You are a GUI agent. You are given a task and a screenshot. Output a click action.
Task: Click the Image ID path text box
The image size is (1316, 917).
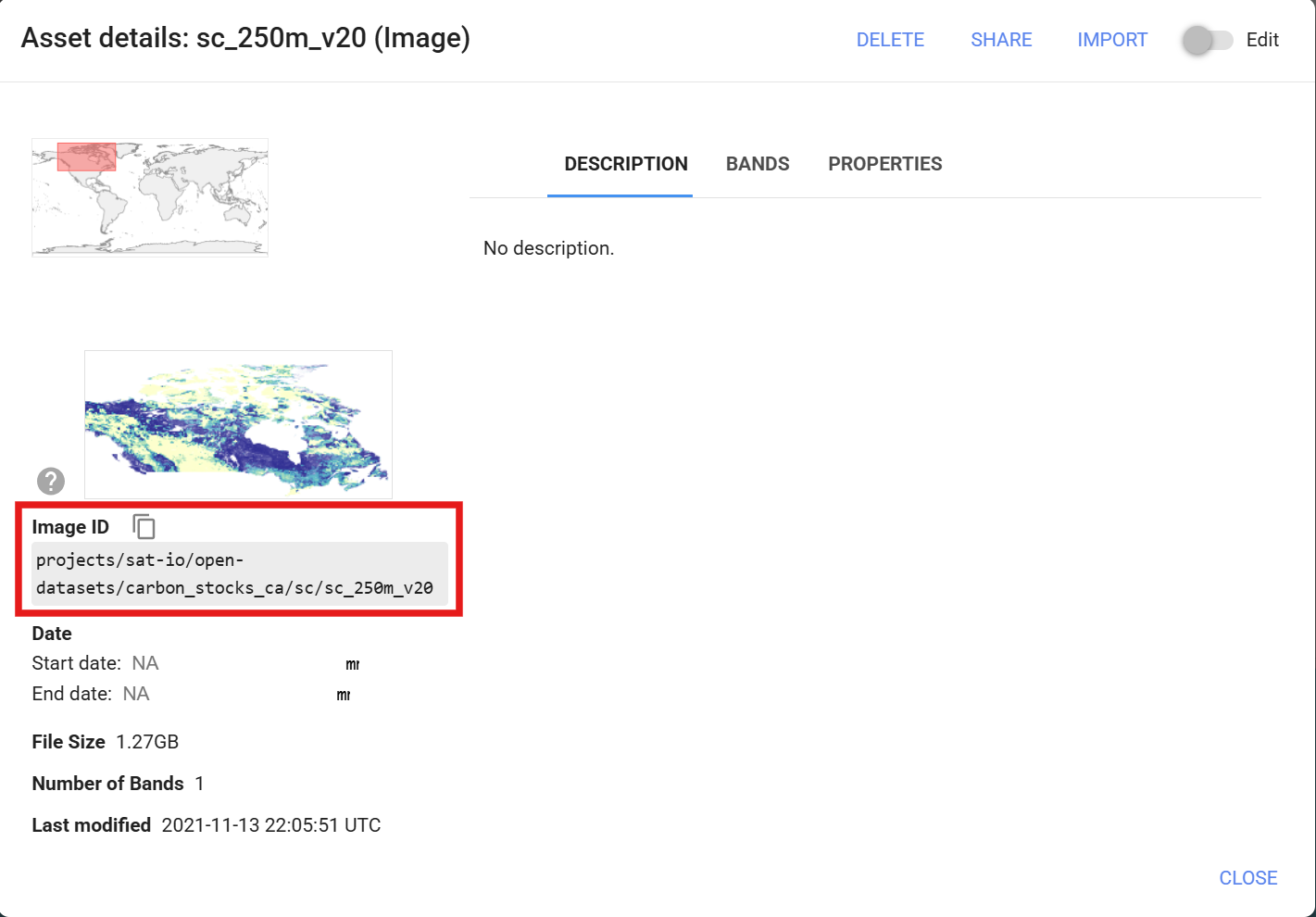[239, 574]
